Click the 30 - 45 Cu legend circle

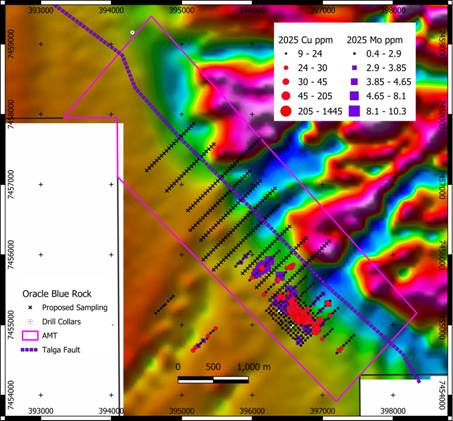click(286, 82)
